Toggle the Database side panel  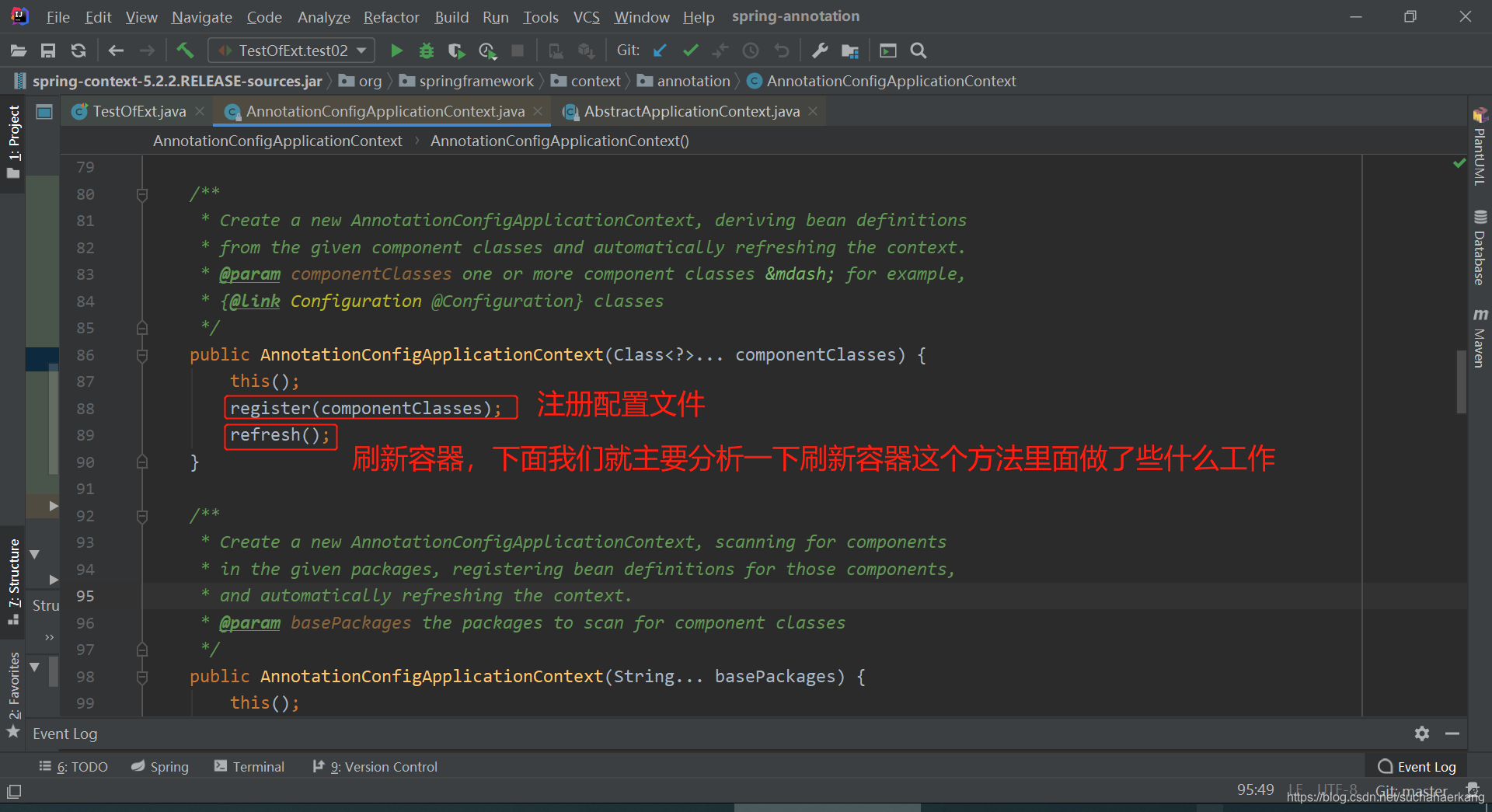tap(1480, 249)
